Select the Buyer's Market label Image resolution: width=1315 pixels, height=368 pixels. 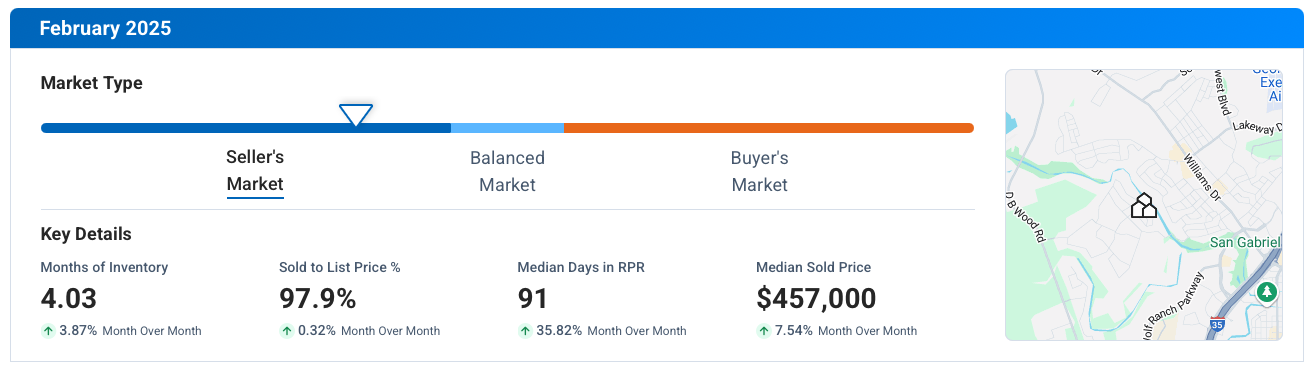click(760, 171)
